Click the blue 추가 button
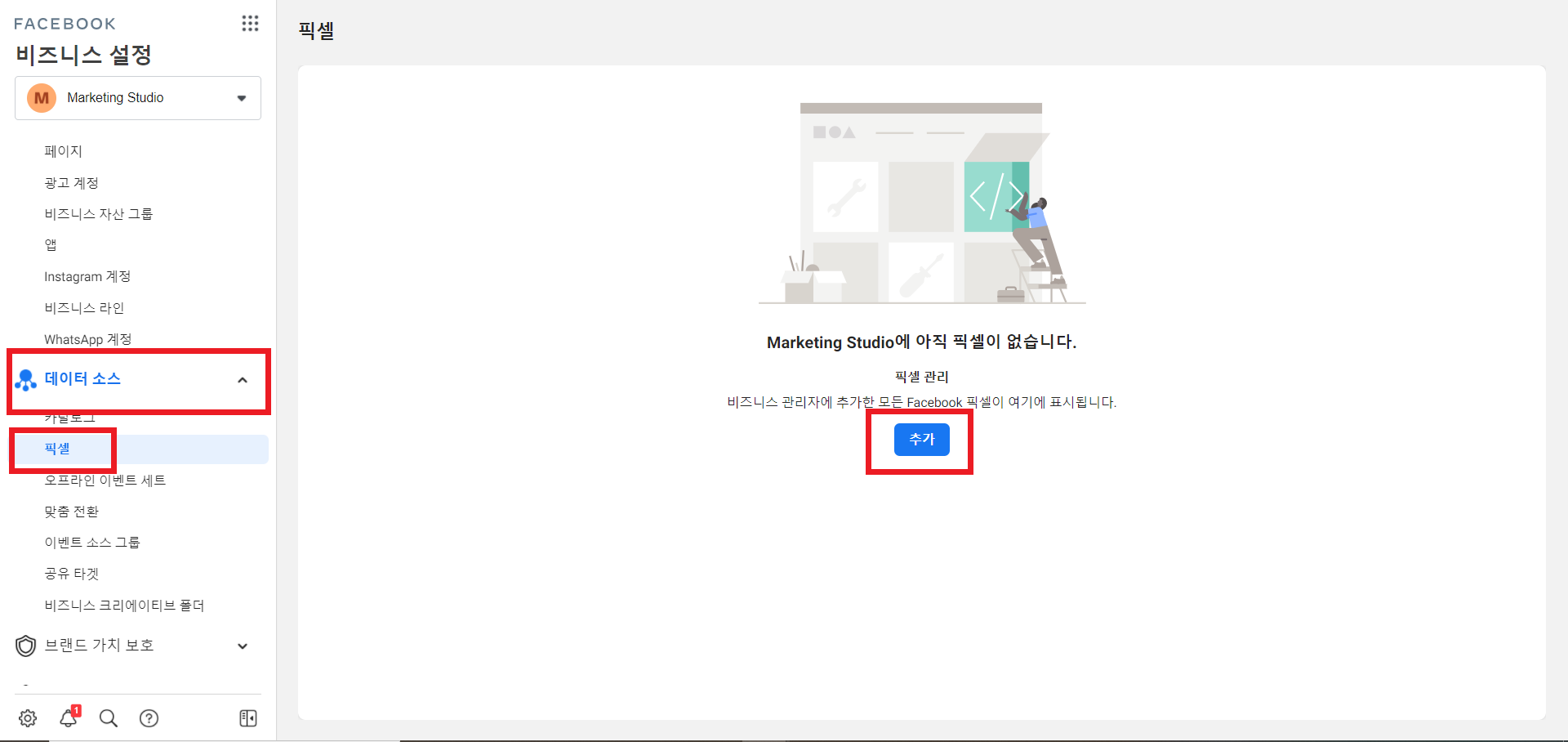1568x742 pixels. (x=922, y=440)
